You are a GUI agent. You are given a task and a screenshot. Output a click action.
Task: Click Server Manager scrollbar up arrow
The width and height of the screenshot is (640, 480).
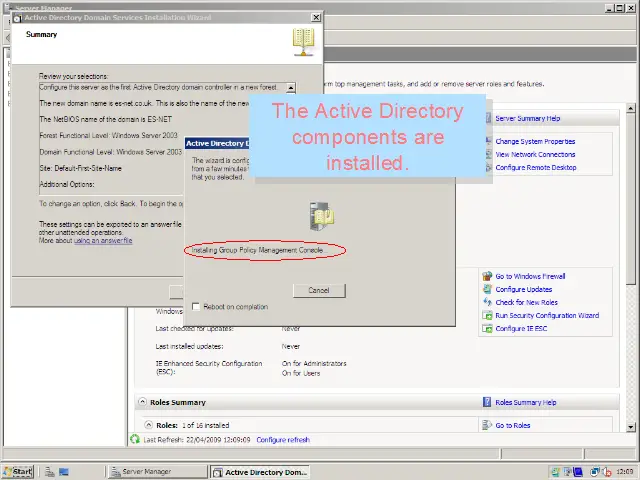pyautogui.click(x=631, y=109)
